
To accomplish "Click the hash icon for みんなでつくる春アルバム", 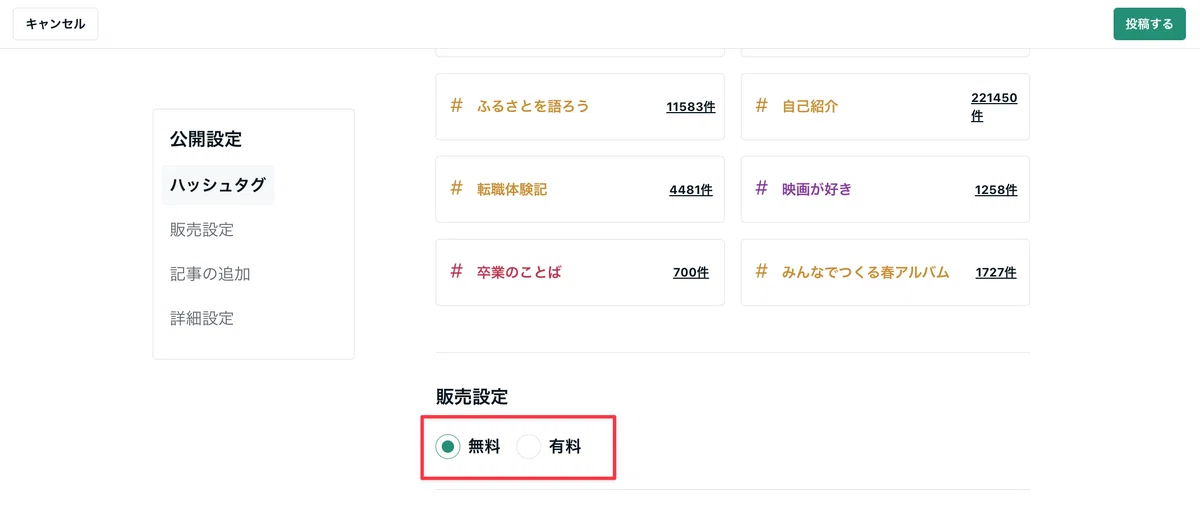I will 762,271.
